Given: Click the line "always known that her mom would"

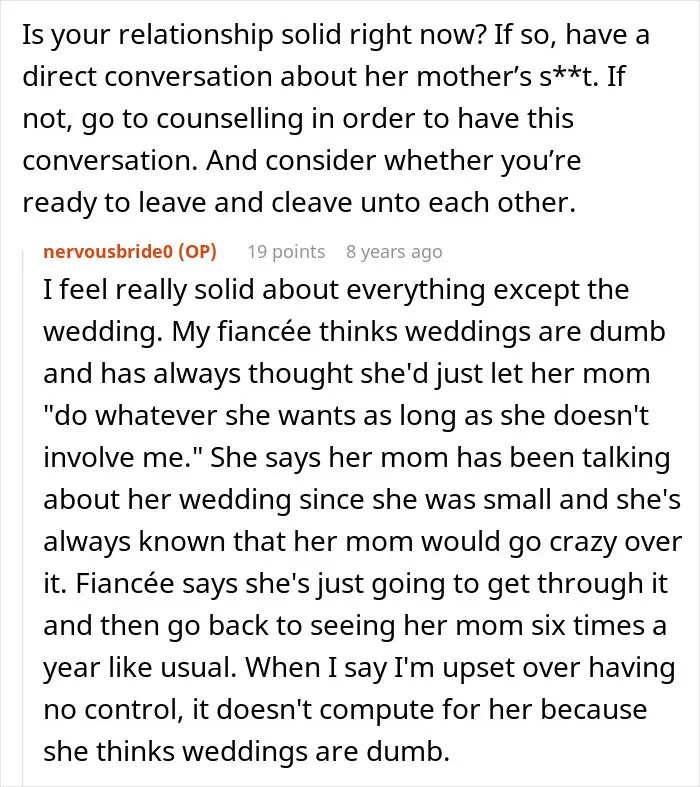Looking at the screenshot, I should pos(362,542).
